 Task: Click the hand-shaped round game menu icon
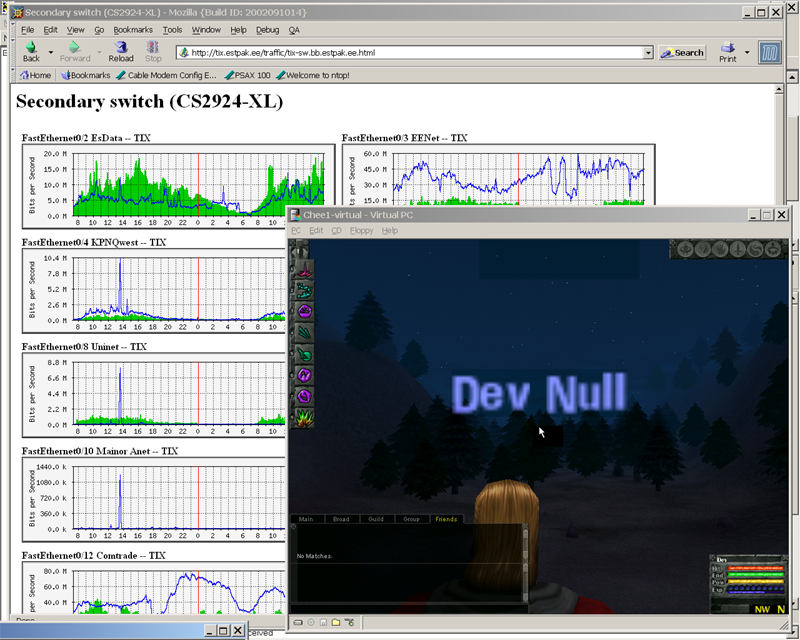click(x=720, y=249)
